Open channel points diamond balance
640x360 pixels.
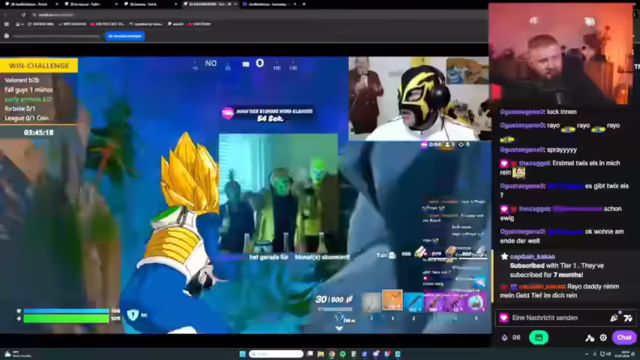(x=511, y=338)
